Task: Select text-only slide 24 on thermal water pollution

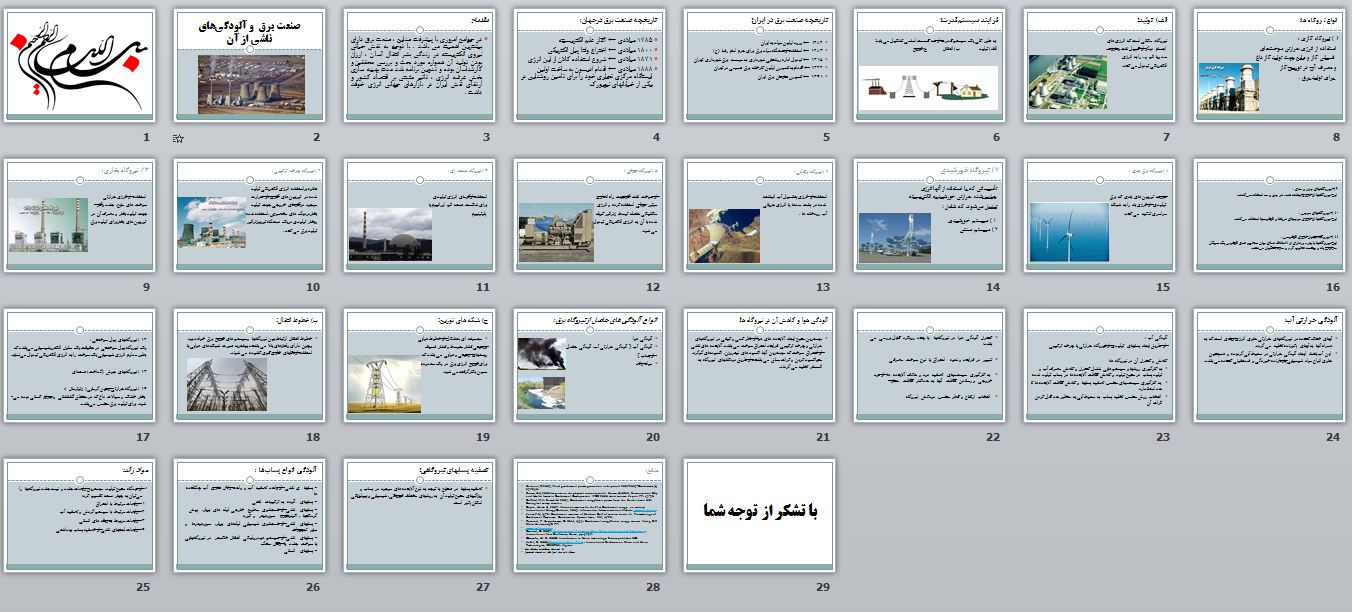Action: [1270, 366]
